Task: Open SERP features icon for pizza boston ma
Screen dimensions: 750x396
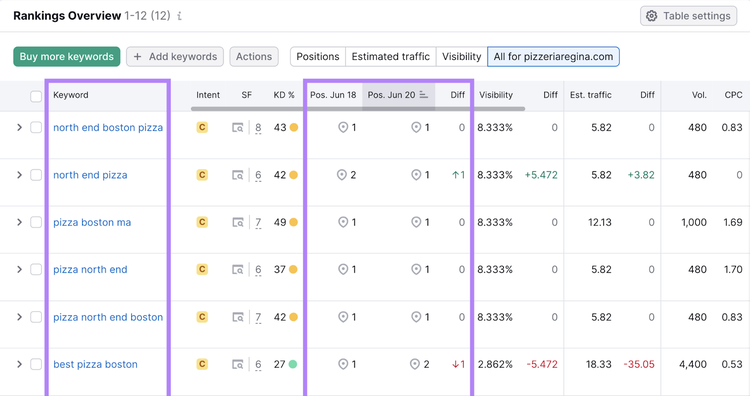Action: pyautogui.click(x=238, y=222)
